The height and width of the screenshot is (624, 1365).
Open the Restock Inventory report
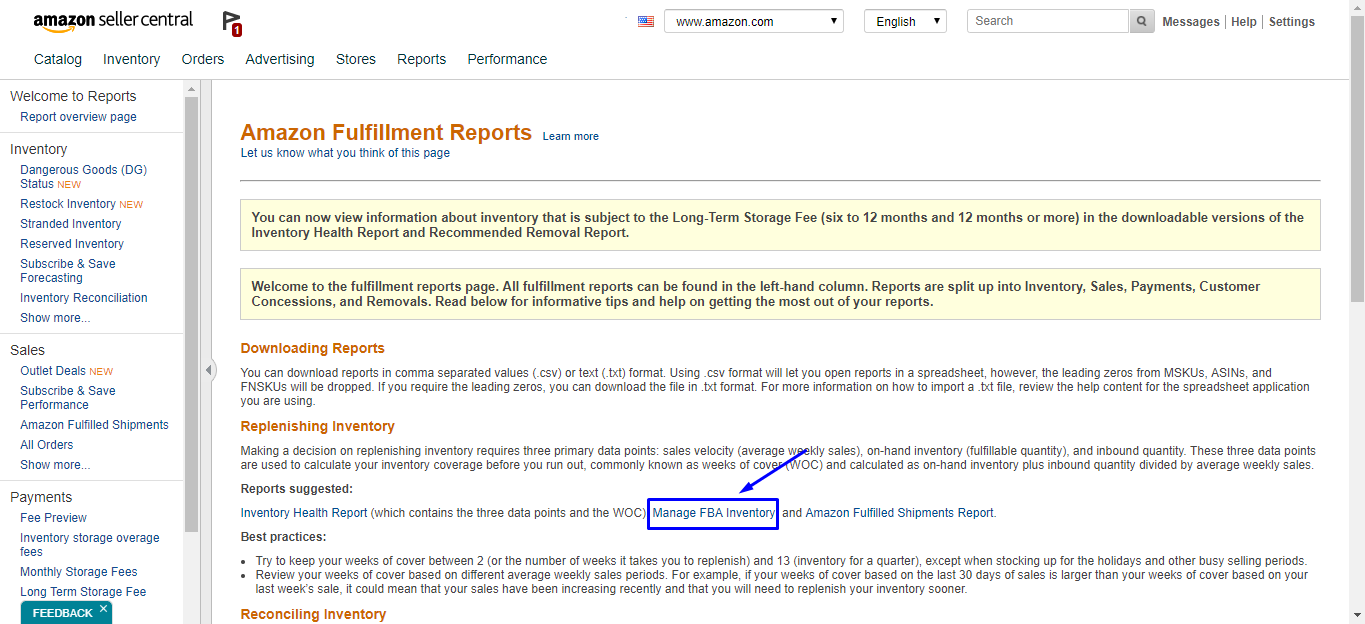point(68,204)
